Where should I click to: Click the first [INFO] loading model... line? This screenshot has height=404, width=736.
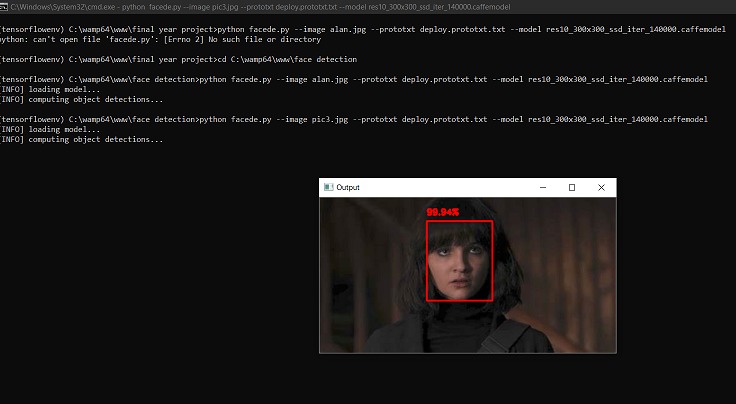tap(50, 89)
